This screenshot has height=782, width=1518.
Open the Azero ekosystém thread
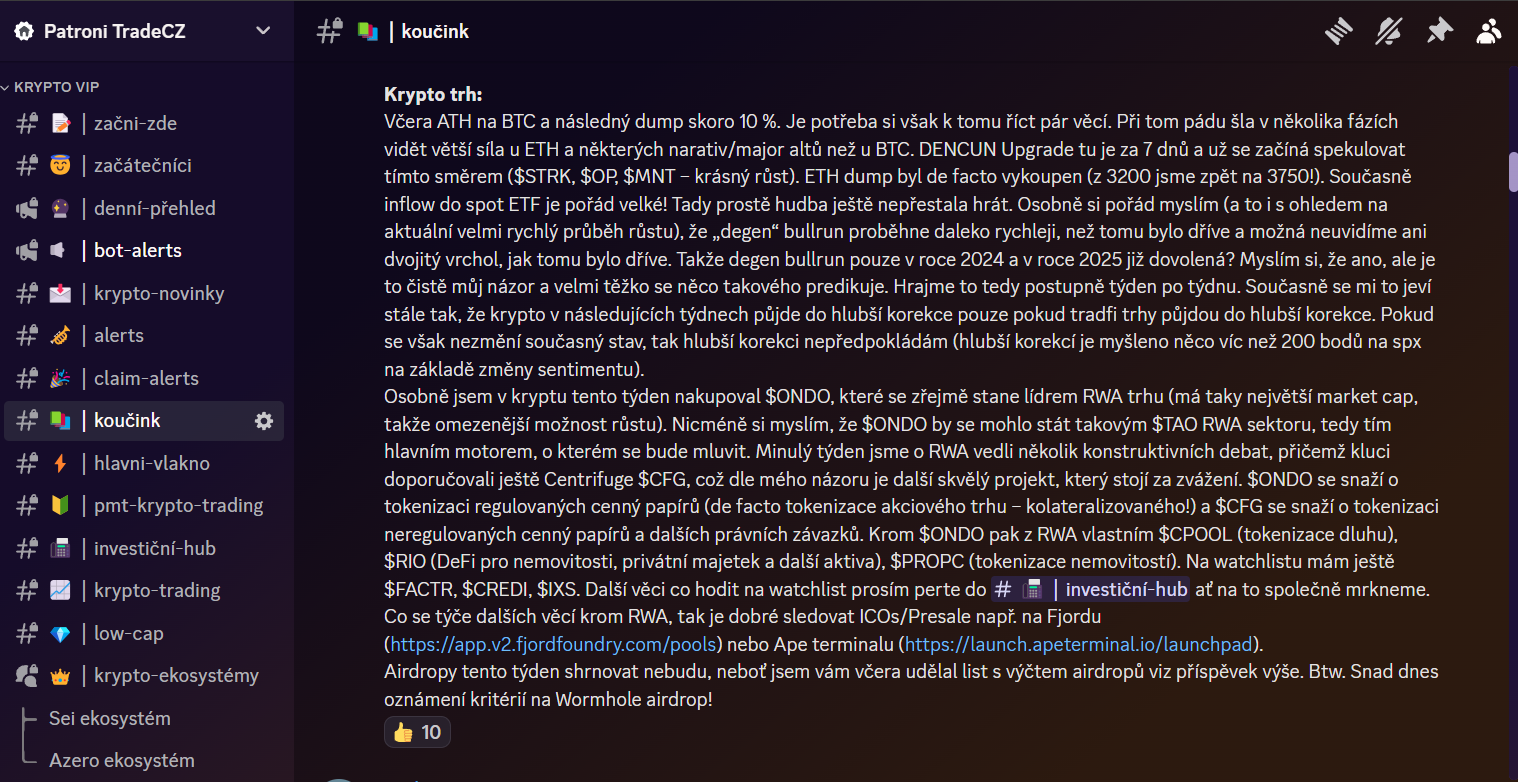click(x=122, y=760)
